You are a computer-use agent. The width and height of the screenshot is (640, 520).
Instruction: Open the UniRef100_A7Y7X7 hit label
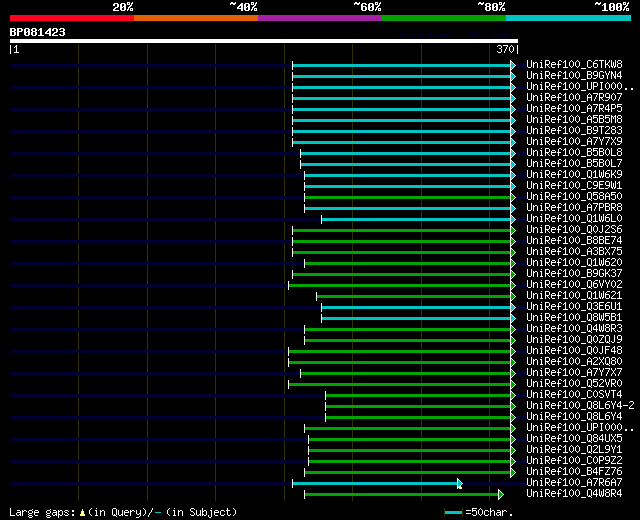[574, 373]
